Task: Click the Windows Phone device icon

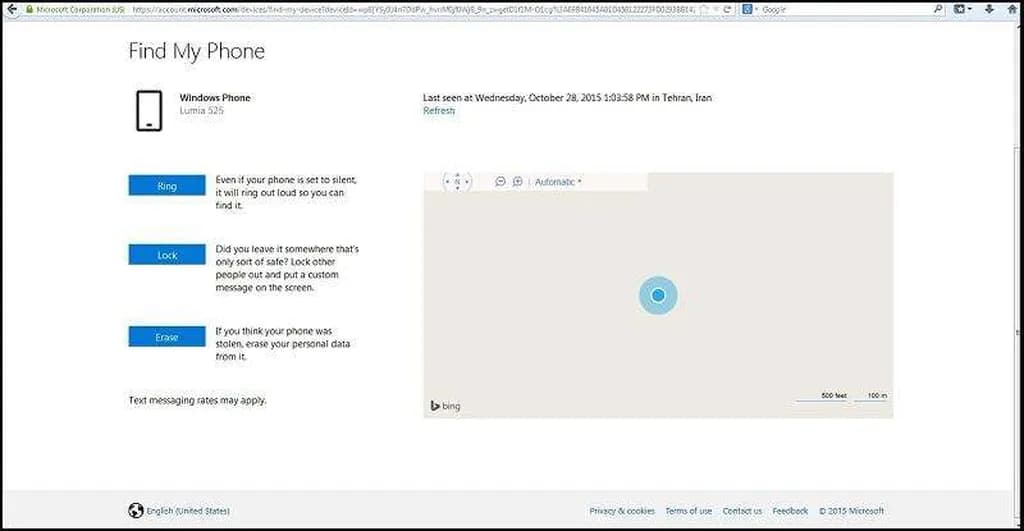Action: [x=149, y=110]
